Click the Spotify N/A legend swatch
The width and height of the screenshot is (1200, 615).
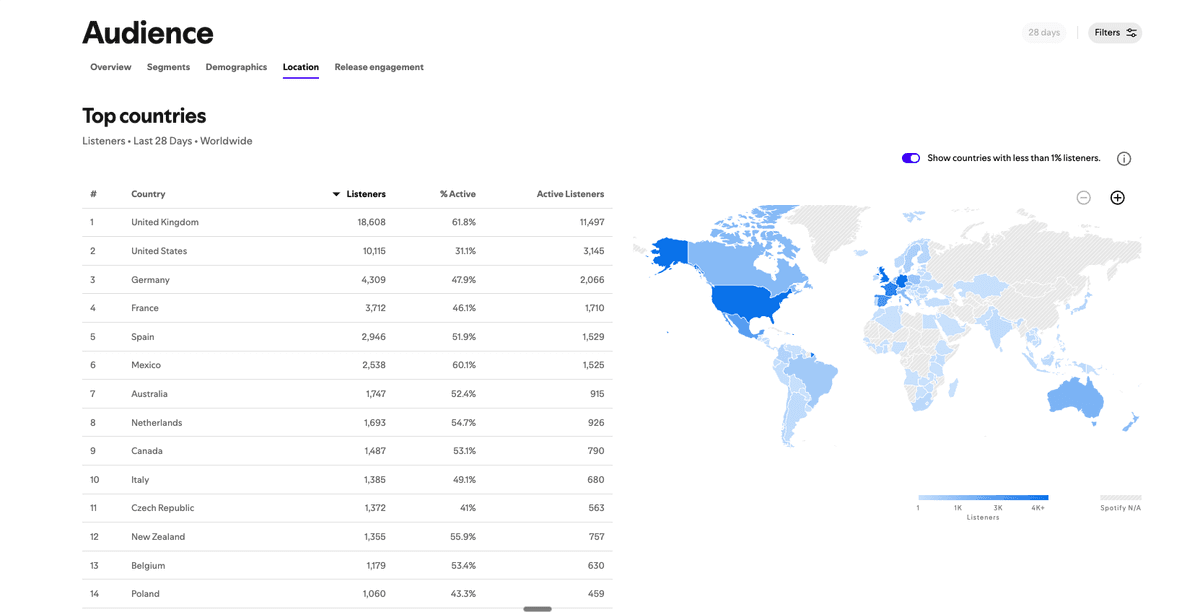pos(1120,497)
